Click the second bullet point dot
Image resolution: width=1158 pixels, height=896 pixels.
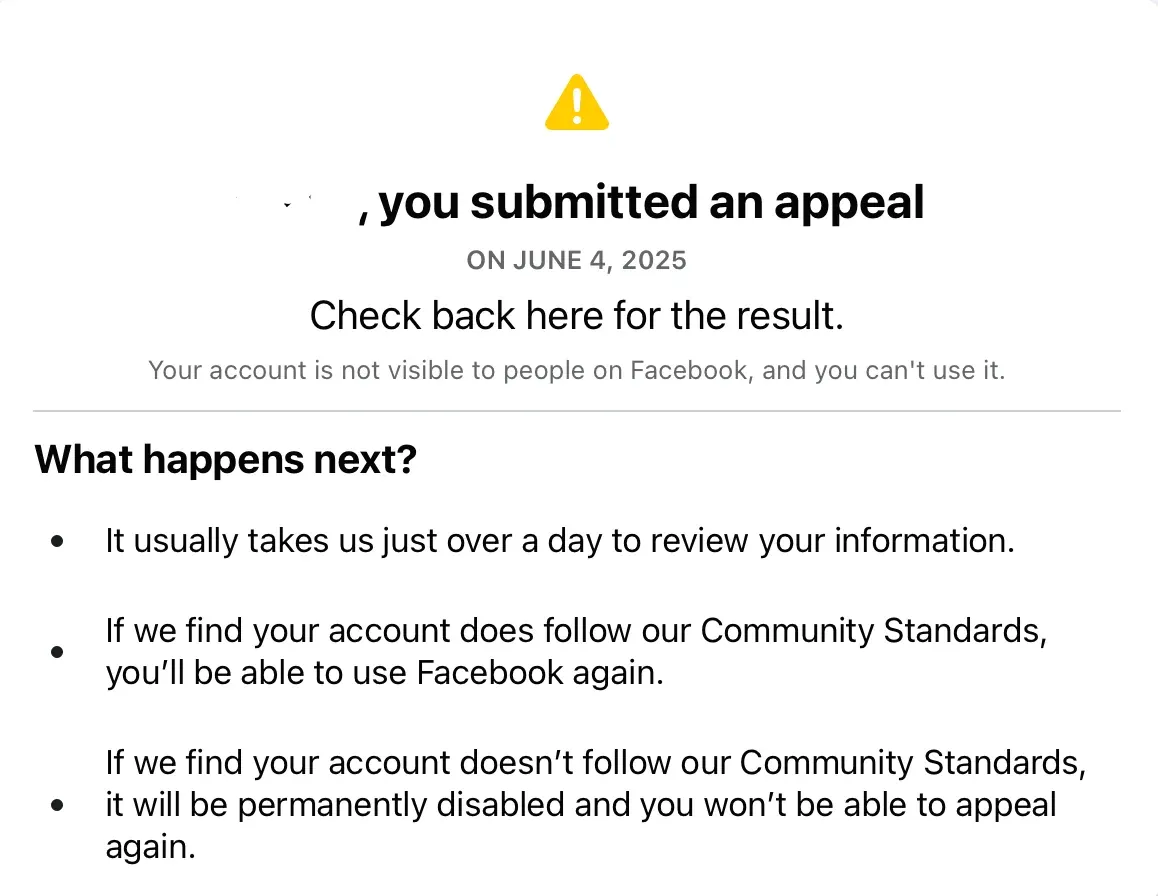click(x=58, y=652)
